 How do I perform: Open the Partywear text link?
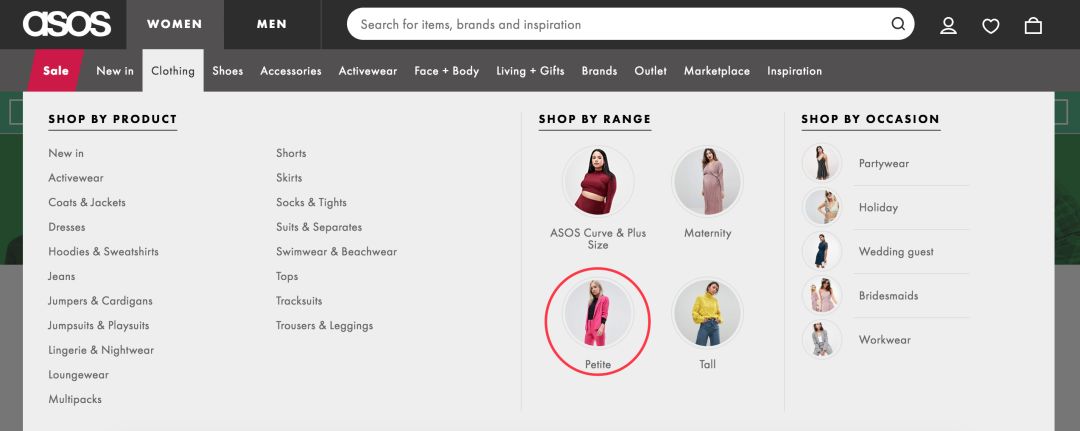[x=884, y=164]
